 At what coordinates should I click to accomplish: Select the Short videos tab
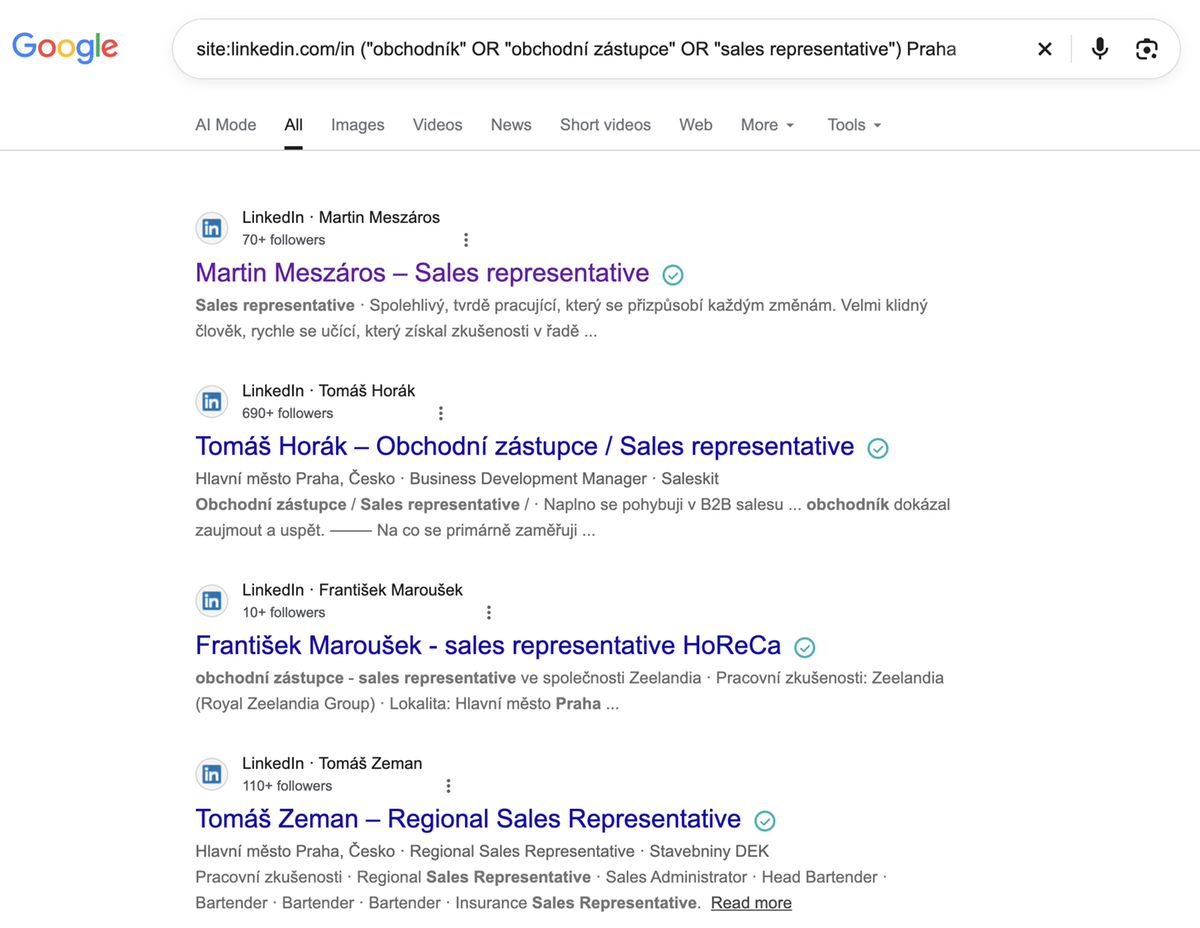click(605, 125)
